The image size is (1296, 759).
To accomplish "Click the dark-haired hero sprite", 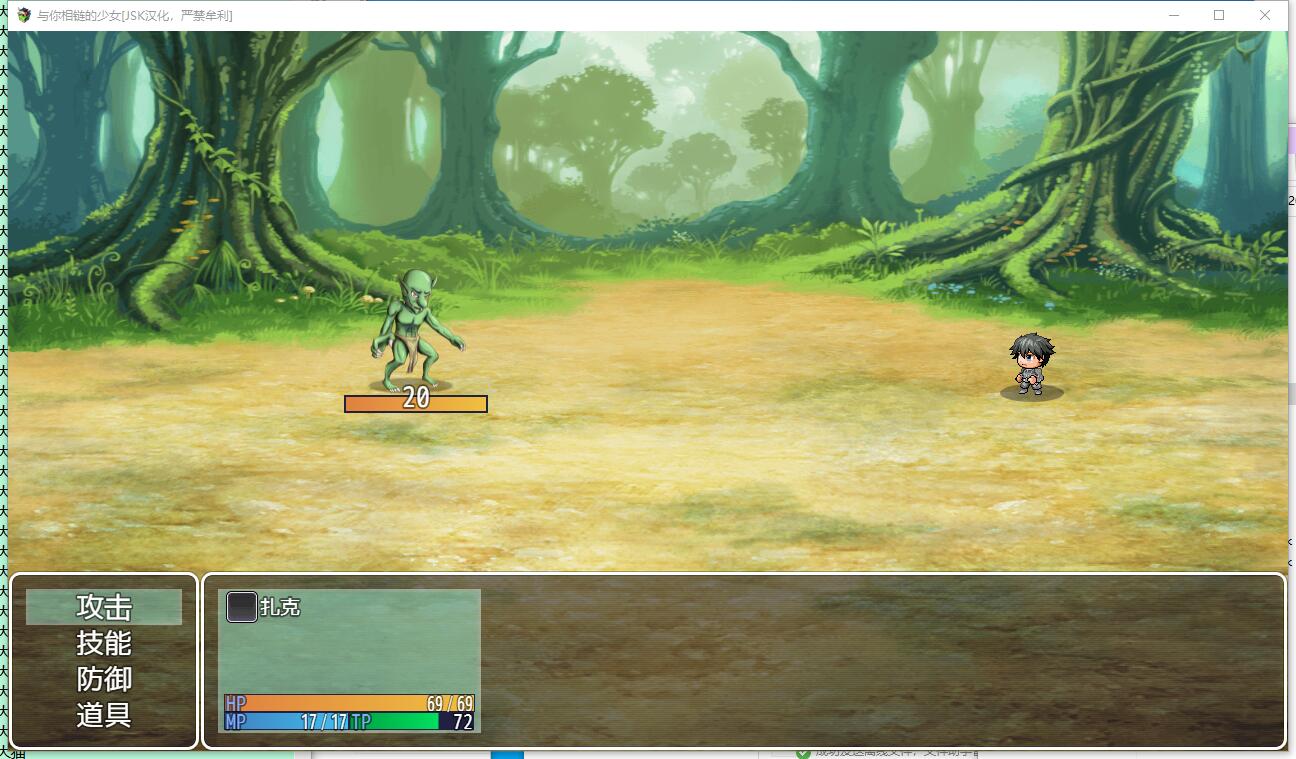I will (1031, 364).
